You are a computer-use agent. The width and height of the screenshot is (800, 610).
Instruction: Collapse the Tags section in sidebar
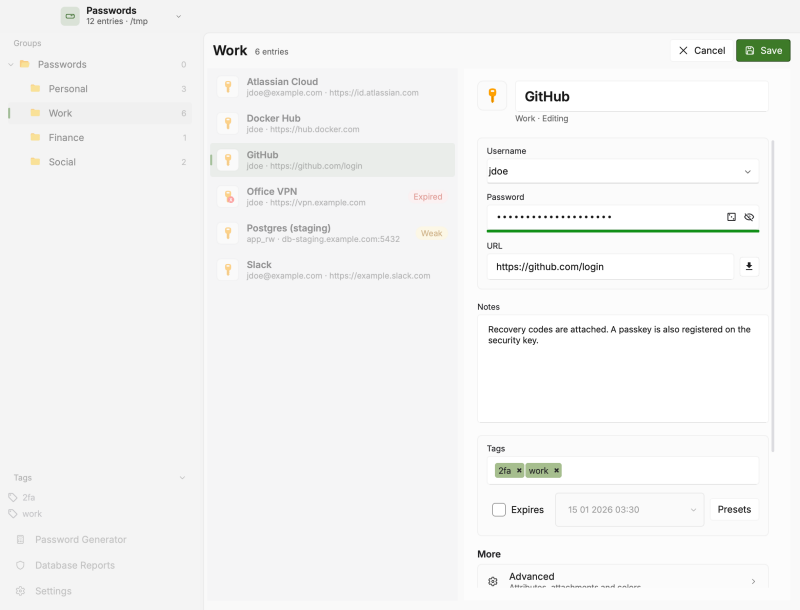[182, 478]
